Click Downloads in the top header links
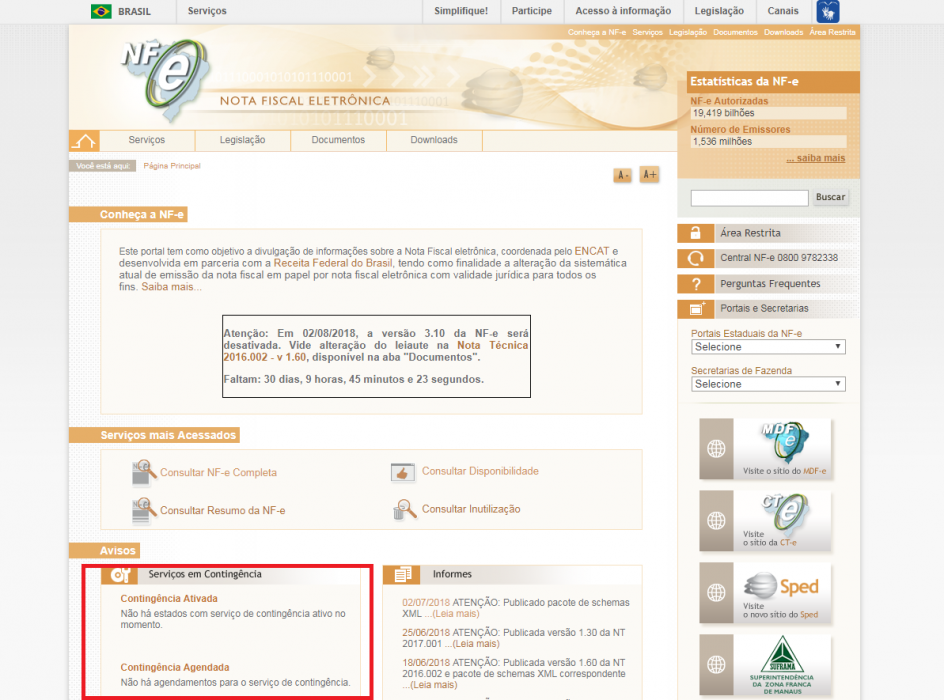 click(783, 33)
